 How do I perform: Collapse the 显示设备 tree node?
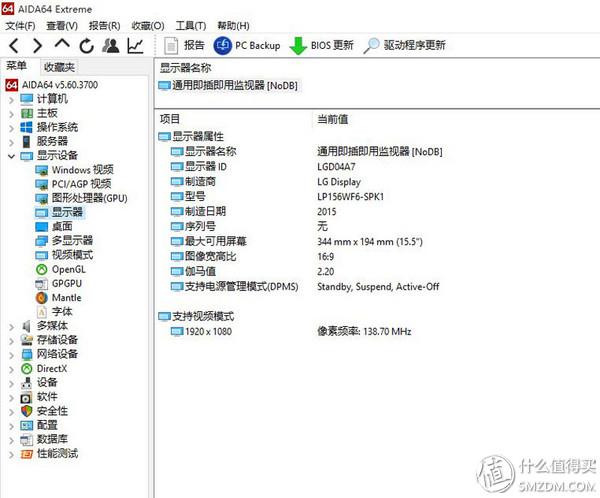click(11, 156)
